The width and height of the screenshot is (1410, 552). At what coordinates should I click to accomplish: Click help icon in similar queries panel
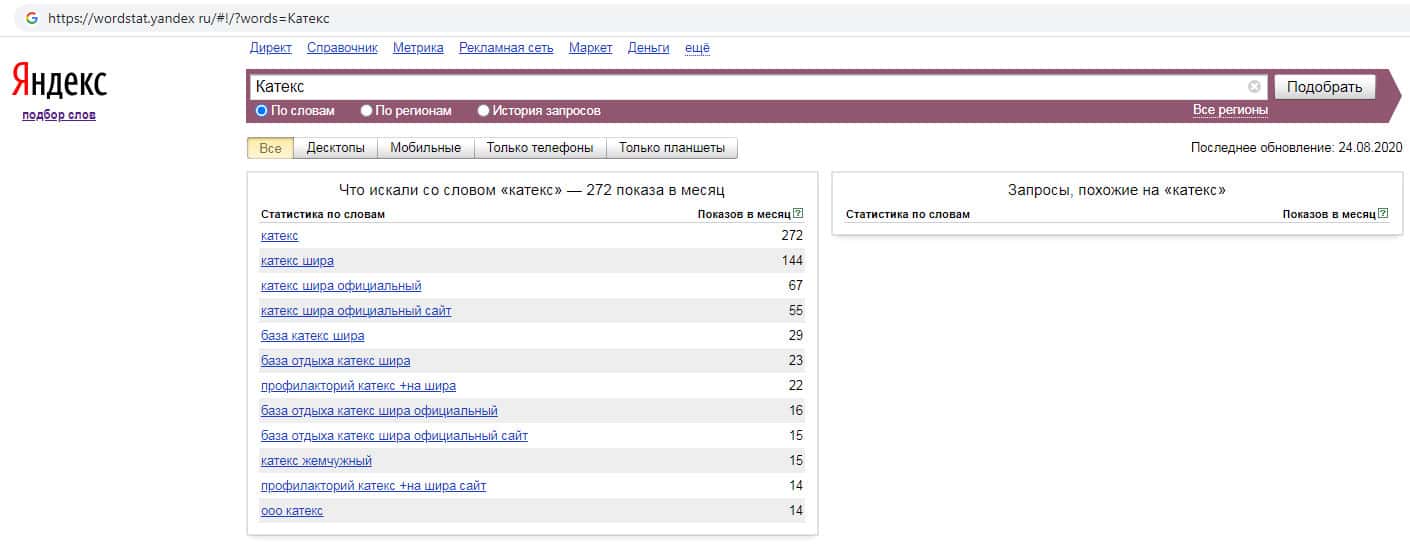coord(1382,214)
